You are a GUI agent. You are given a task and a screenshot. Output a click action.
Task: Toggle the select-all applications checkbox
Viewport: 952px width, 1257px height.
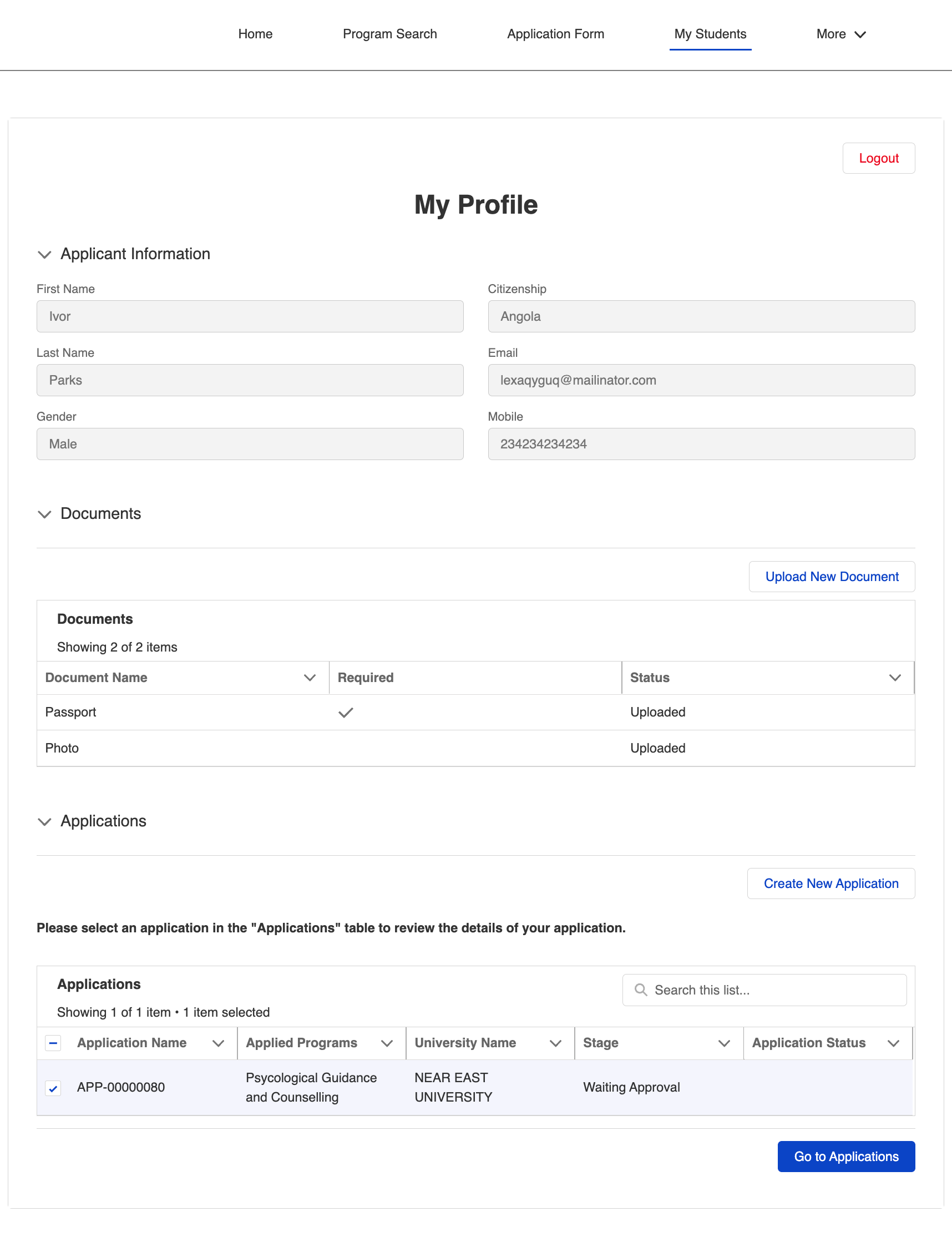pyautogui.click(x=53, y=1043)
